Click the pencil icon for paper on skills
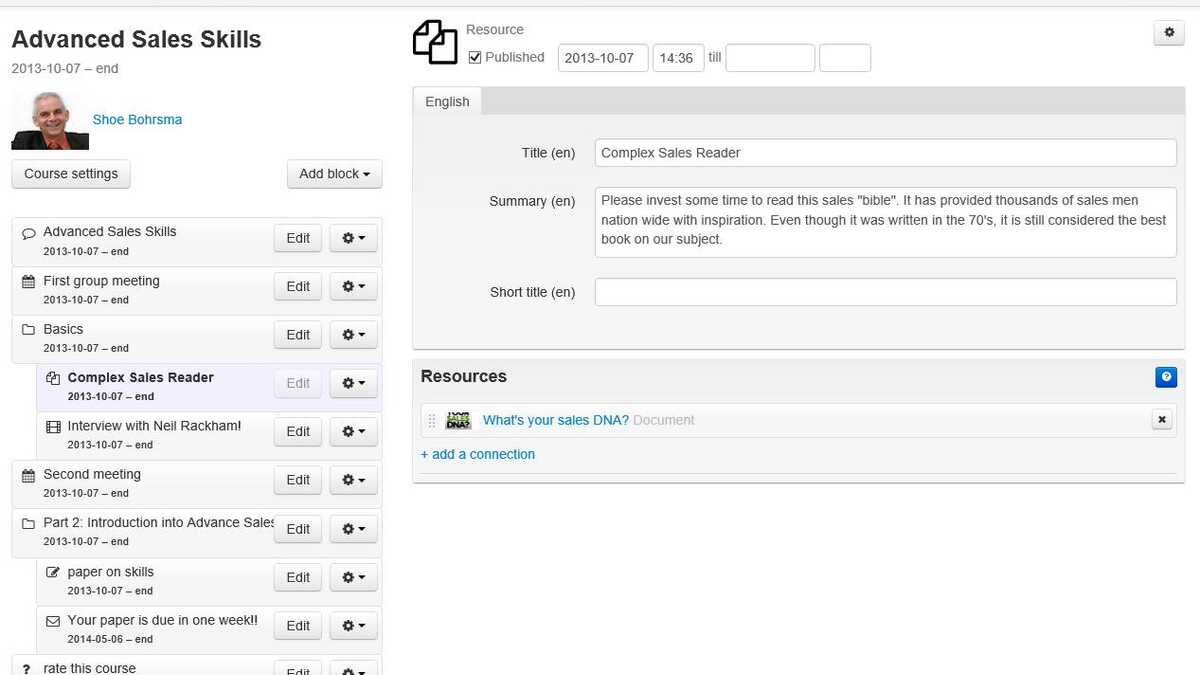Screen dimensions: 1200x675 (x=53, y=573)
